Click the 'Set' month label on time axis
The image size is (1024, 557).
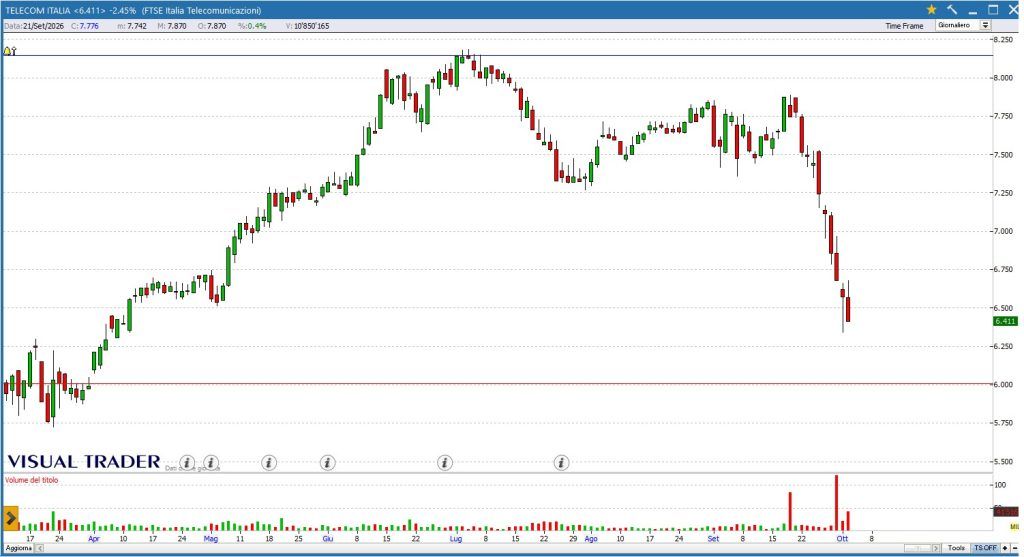pyautogui.click(x=713, y=539)
